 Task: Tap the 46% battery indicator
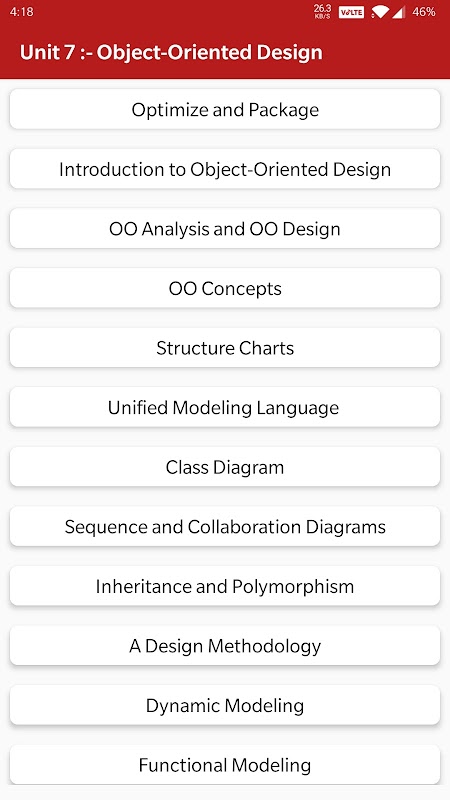(424, 12)
